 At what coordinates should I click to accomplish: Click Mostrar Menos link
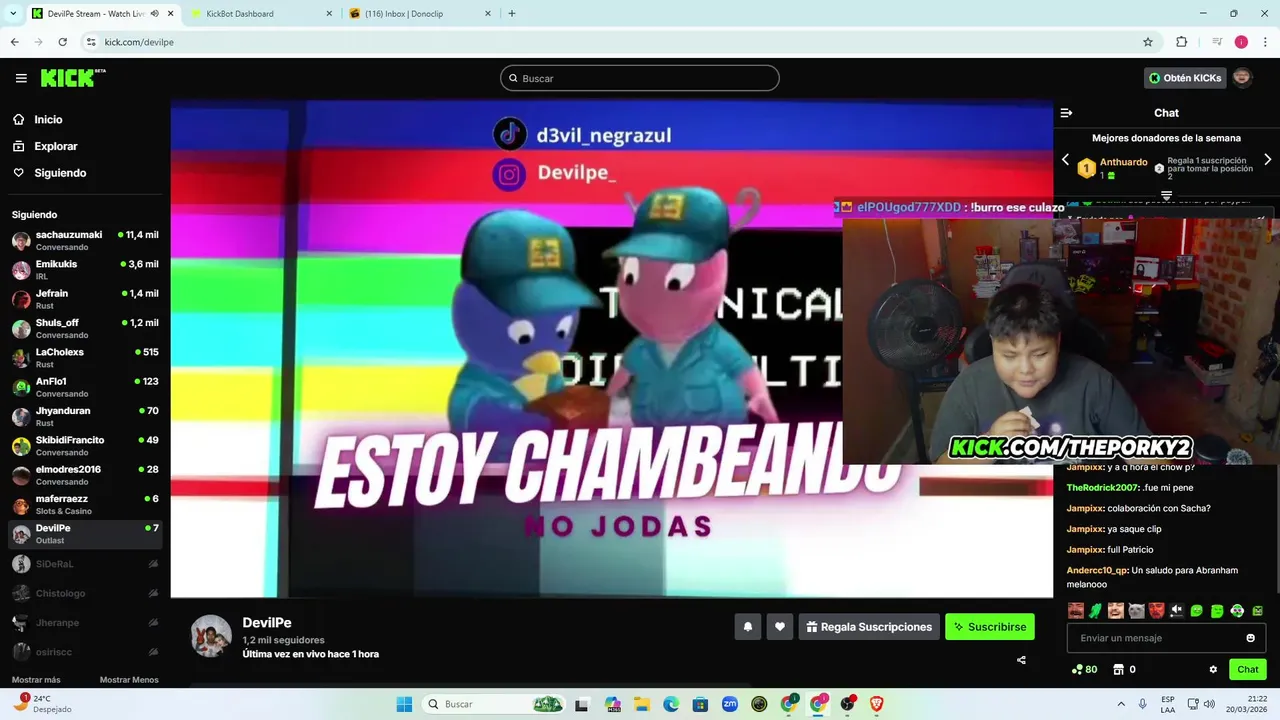129,680
